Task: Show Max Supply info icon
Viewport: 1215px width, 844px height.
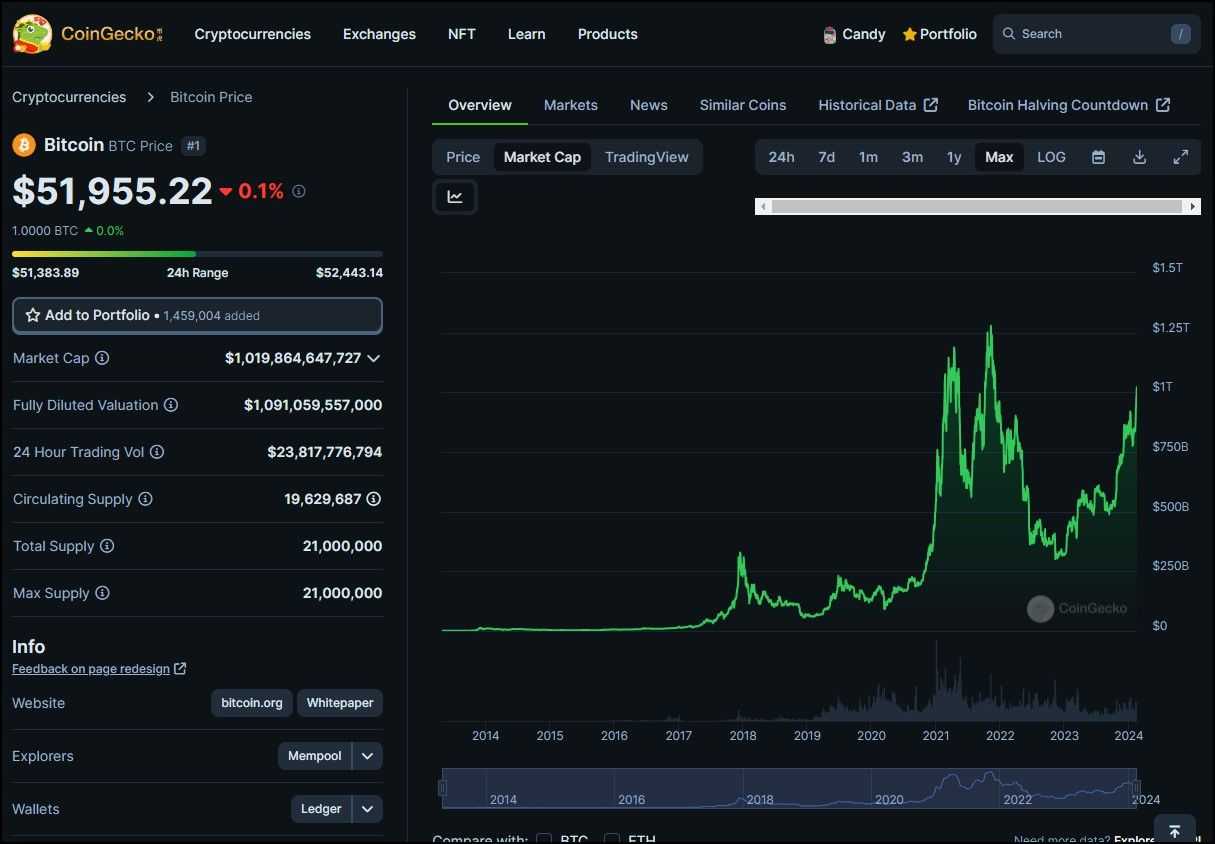Action: pos(102,593)
